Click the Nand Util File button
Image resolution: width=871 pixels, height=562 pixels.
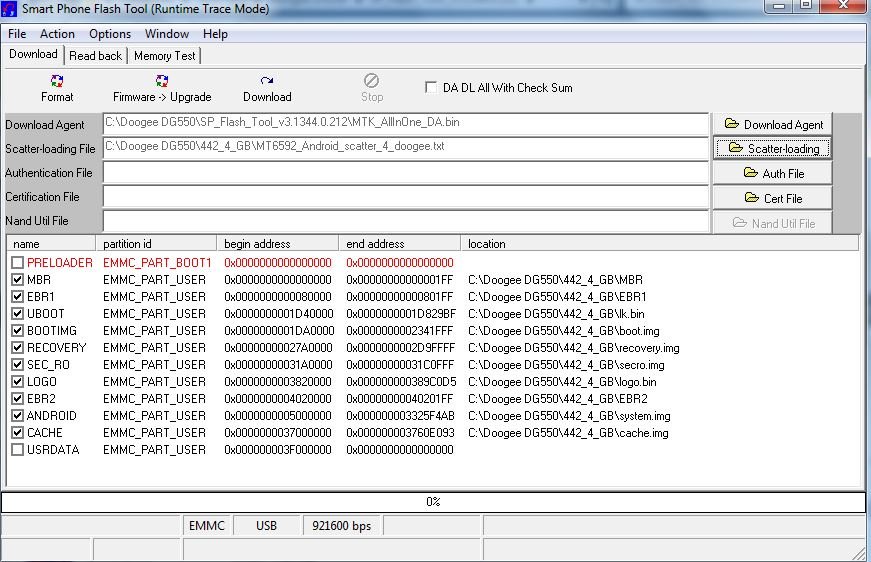coord(773,223)
